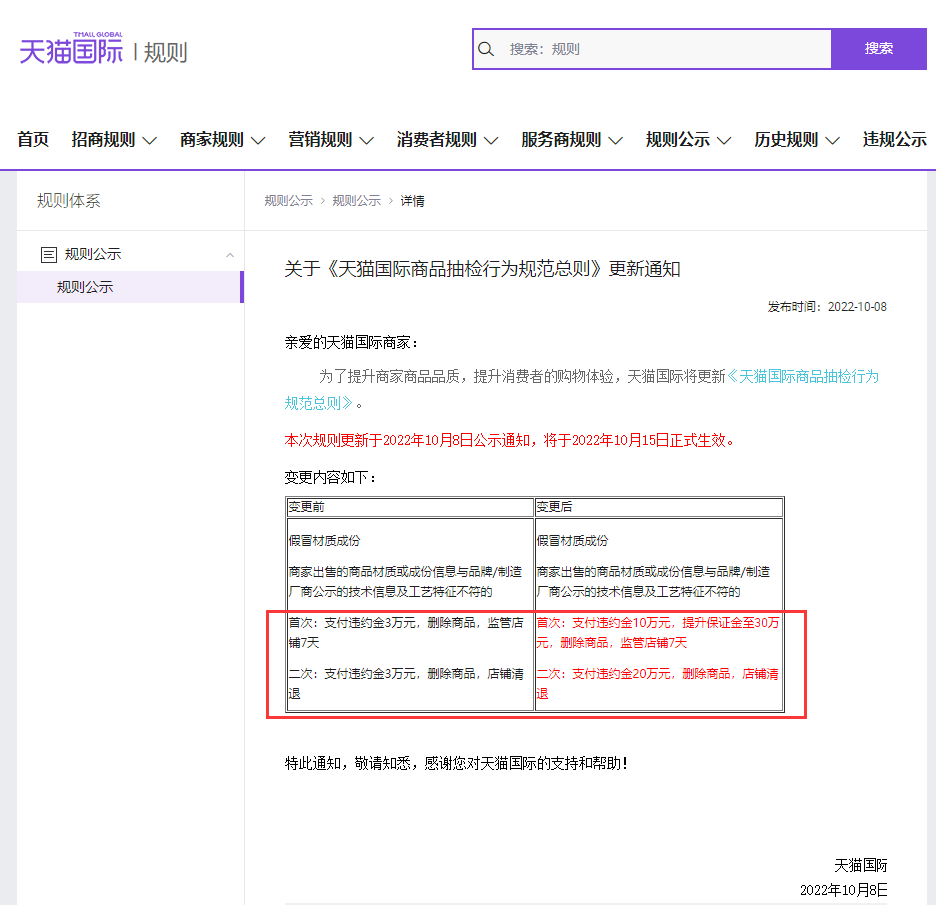Expand the 营销规则 dropdown chevron
936x905 pixels.
click(367, 141)
